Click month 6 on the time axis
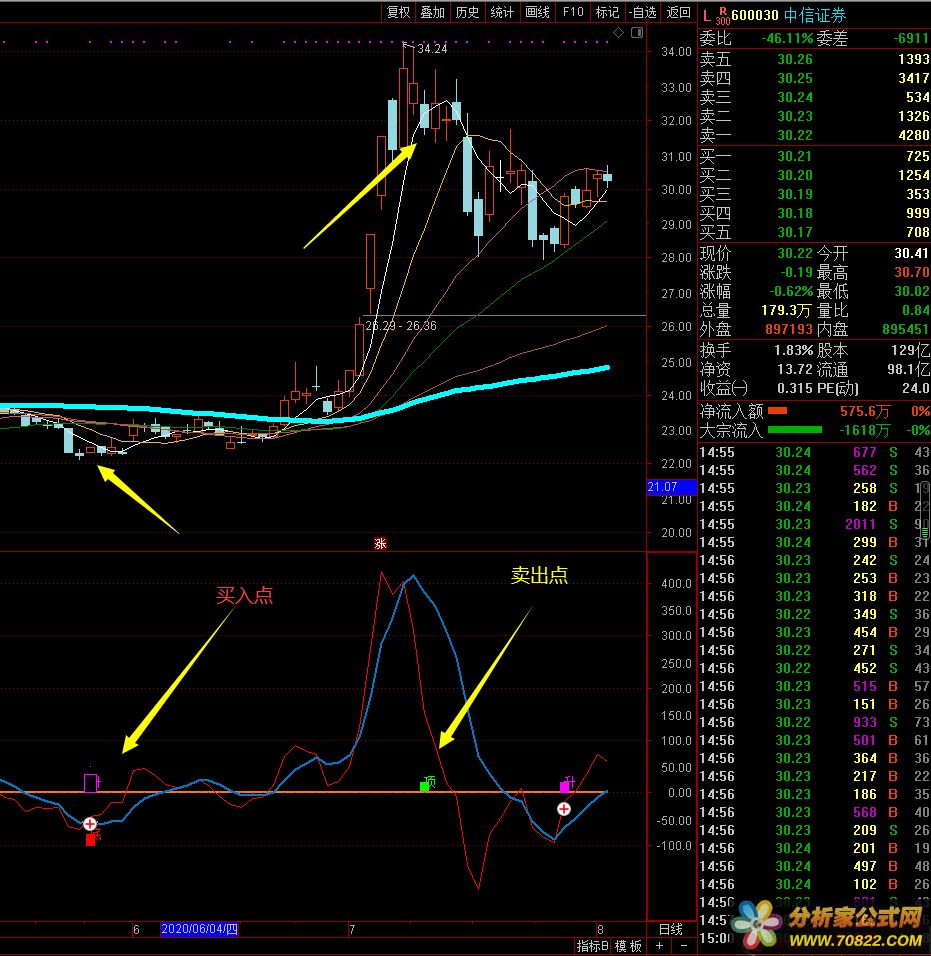Viewport: 931px width, 956px height. [136, 930]
